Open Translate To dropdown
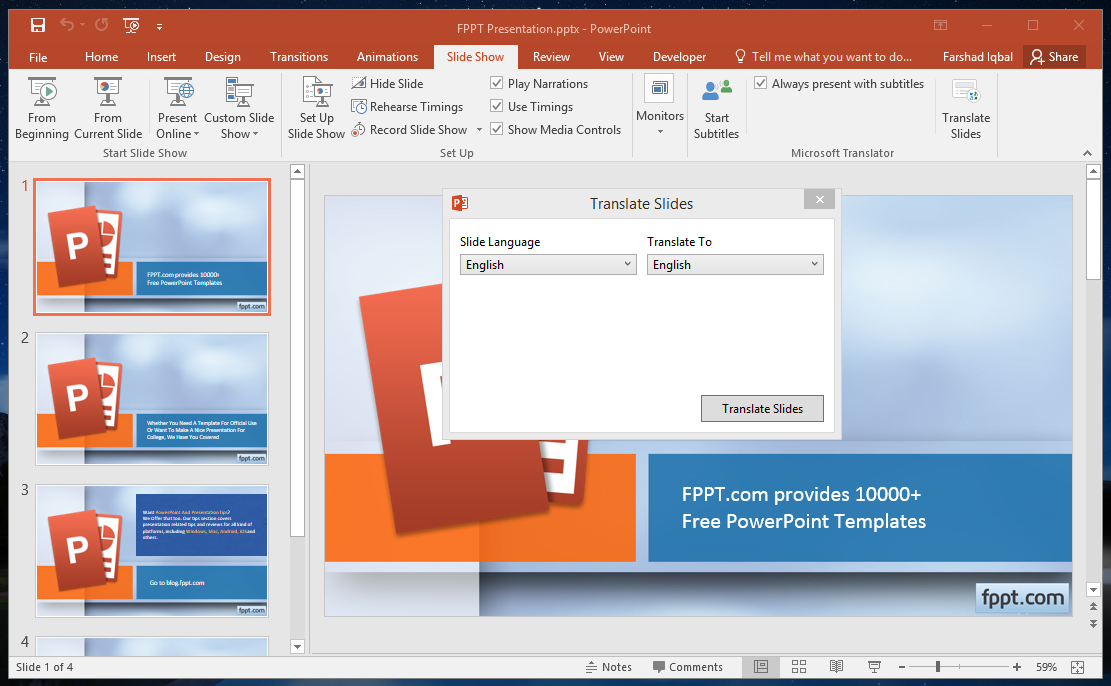Screen dimensions: 1111x686 (x=735, y=264)
